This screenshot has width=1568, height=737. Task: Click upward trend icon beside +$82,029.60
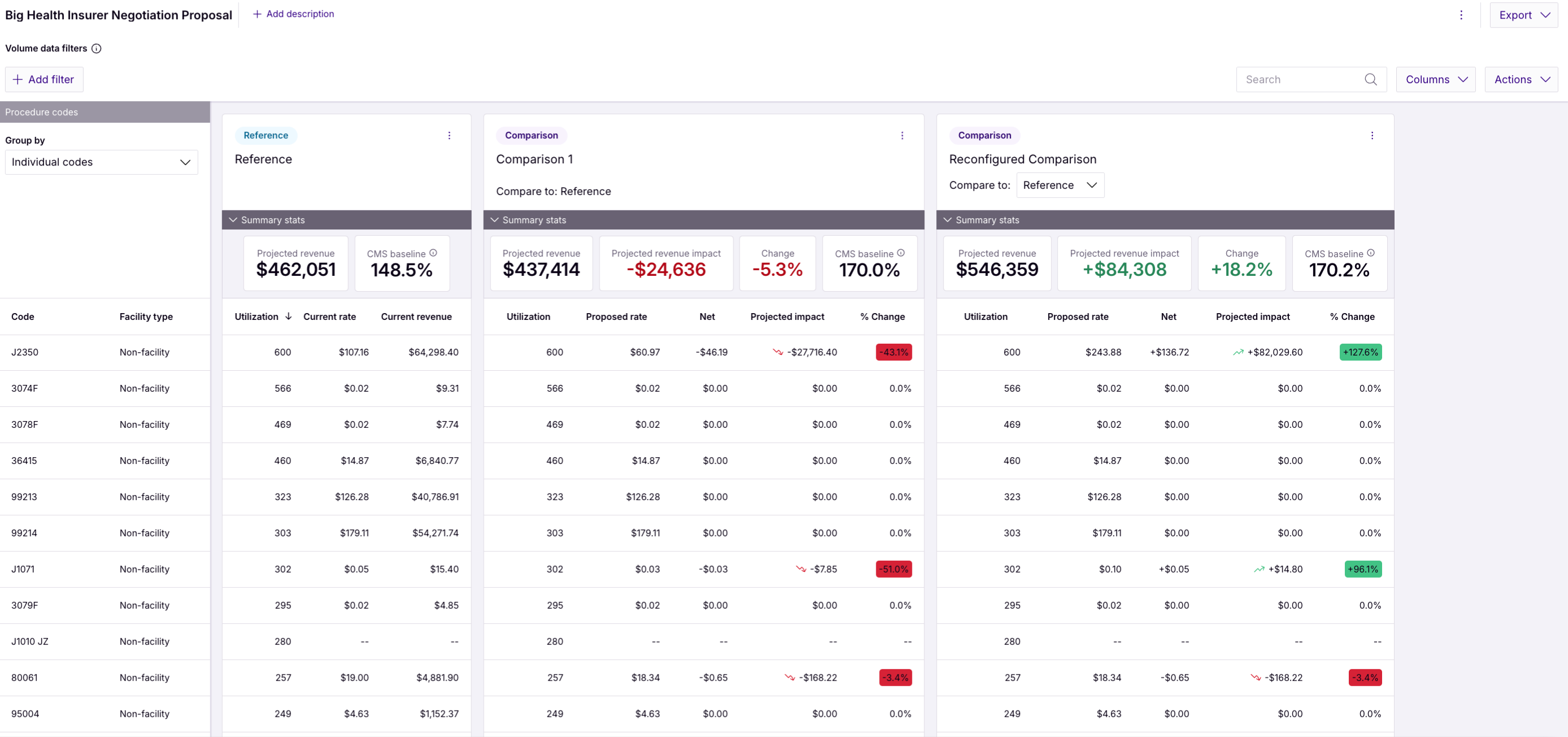tap(1238, 352)
